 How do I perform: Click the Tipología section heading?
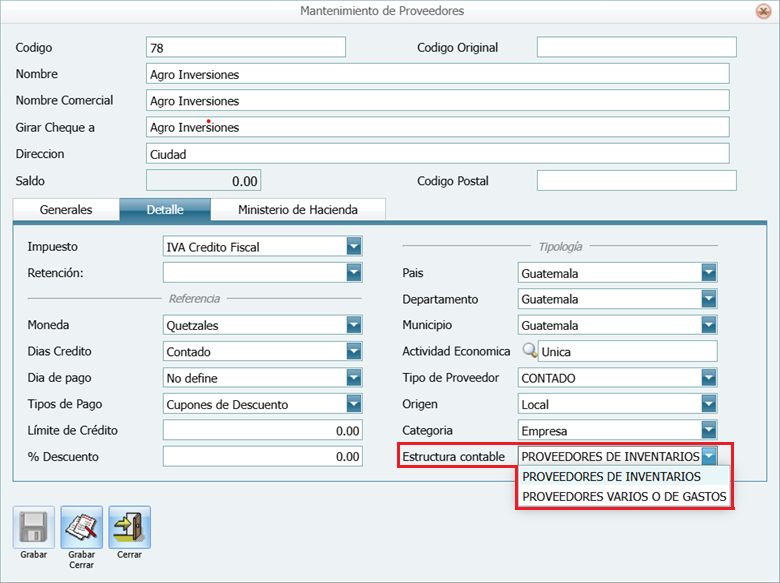coord(560,246)
